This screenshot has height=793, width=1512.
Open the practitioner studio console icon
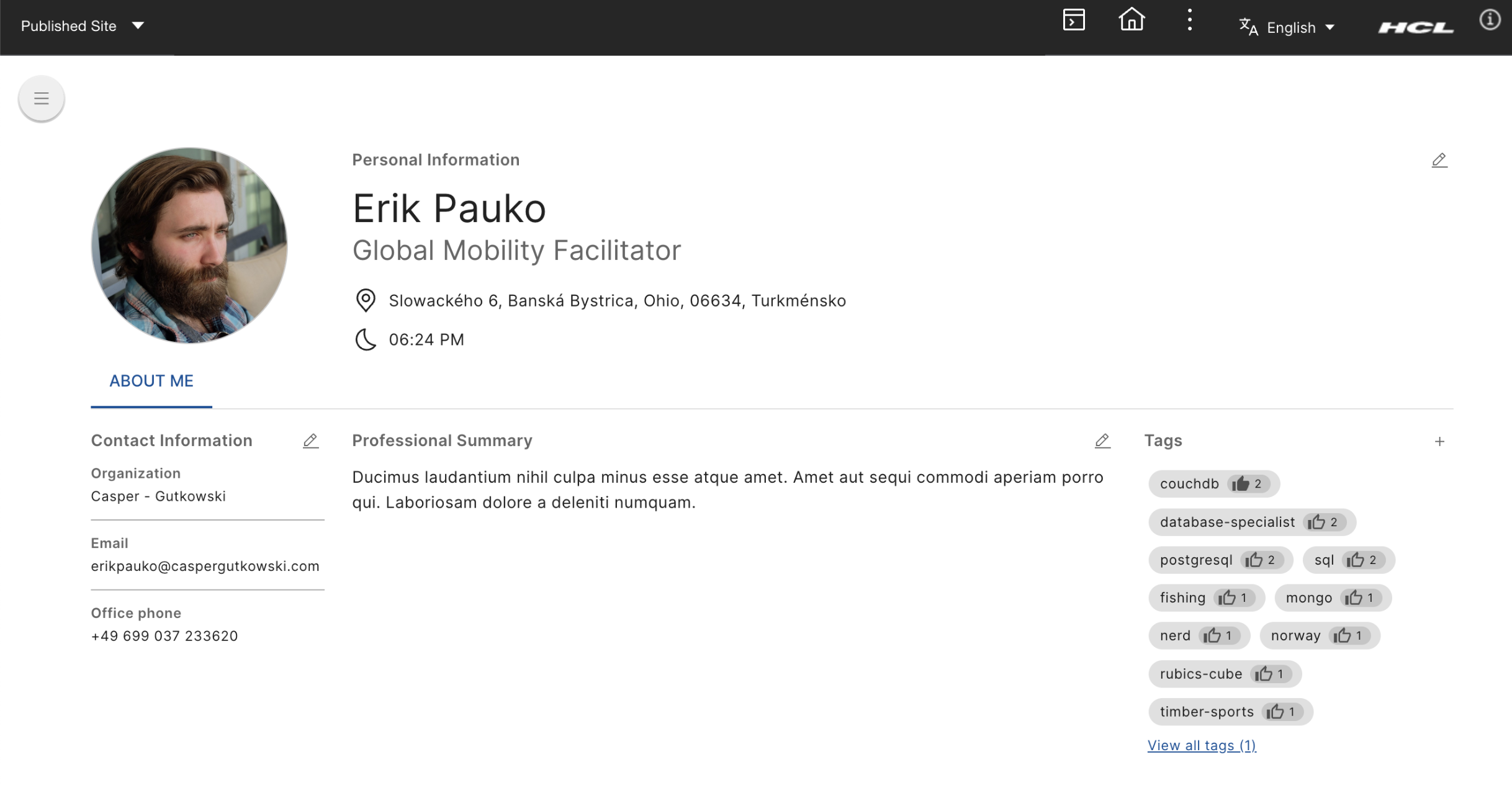1073,20
